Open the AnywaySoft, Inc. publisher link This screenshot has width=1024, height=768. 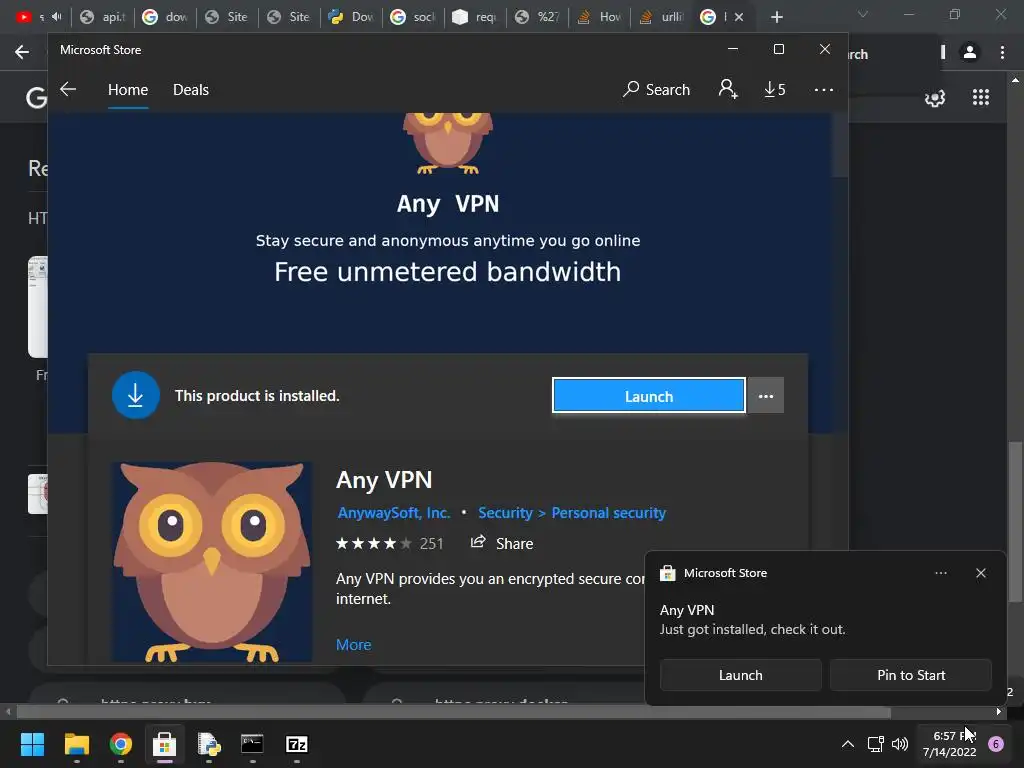click(394, 513)
